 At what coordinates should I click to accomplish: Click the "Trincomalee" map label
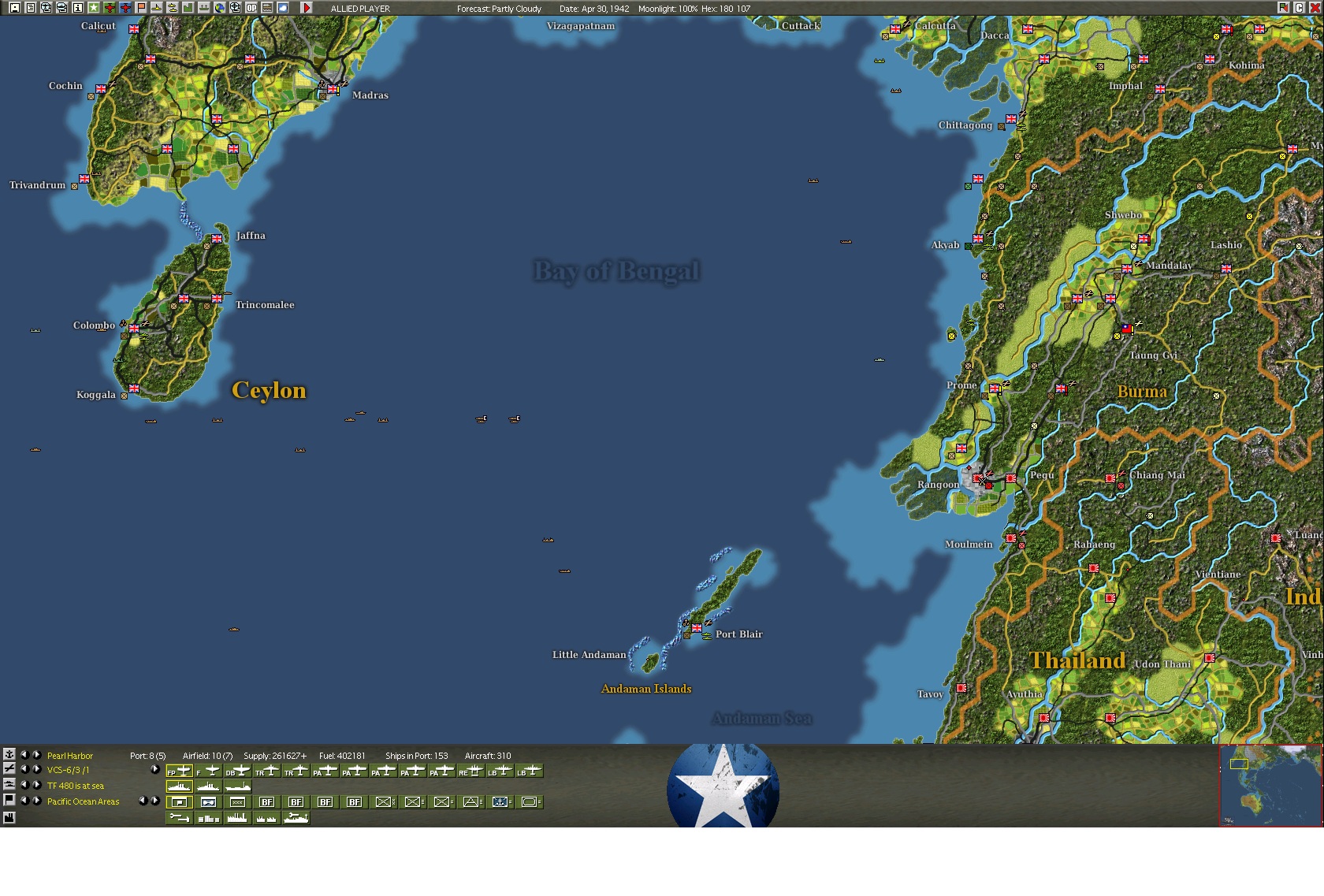click(265, 305)
